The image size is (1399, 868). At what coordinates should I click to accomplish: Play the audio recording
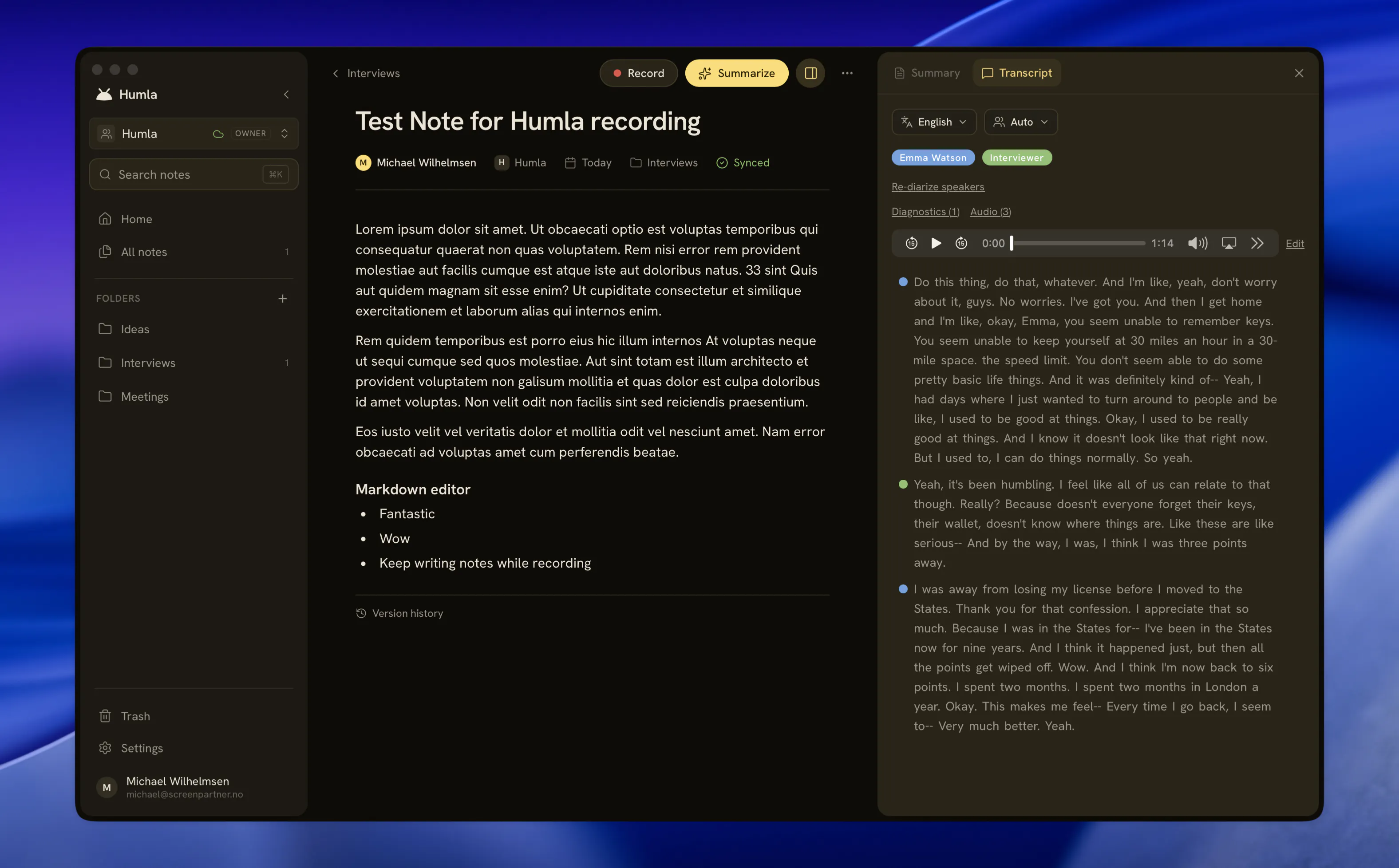(936, 243)
